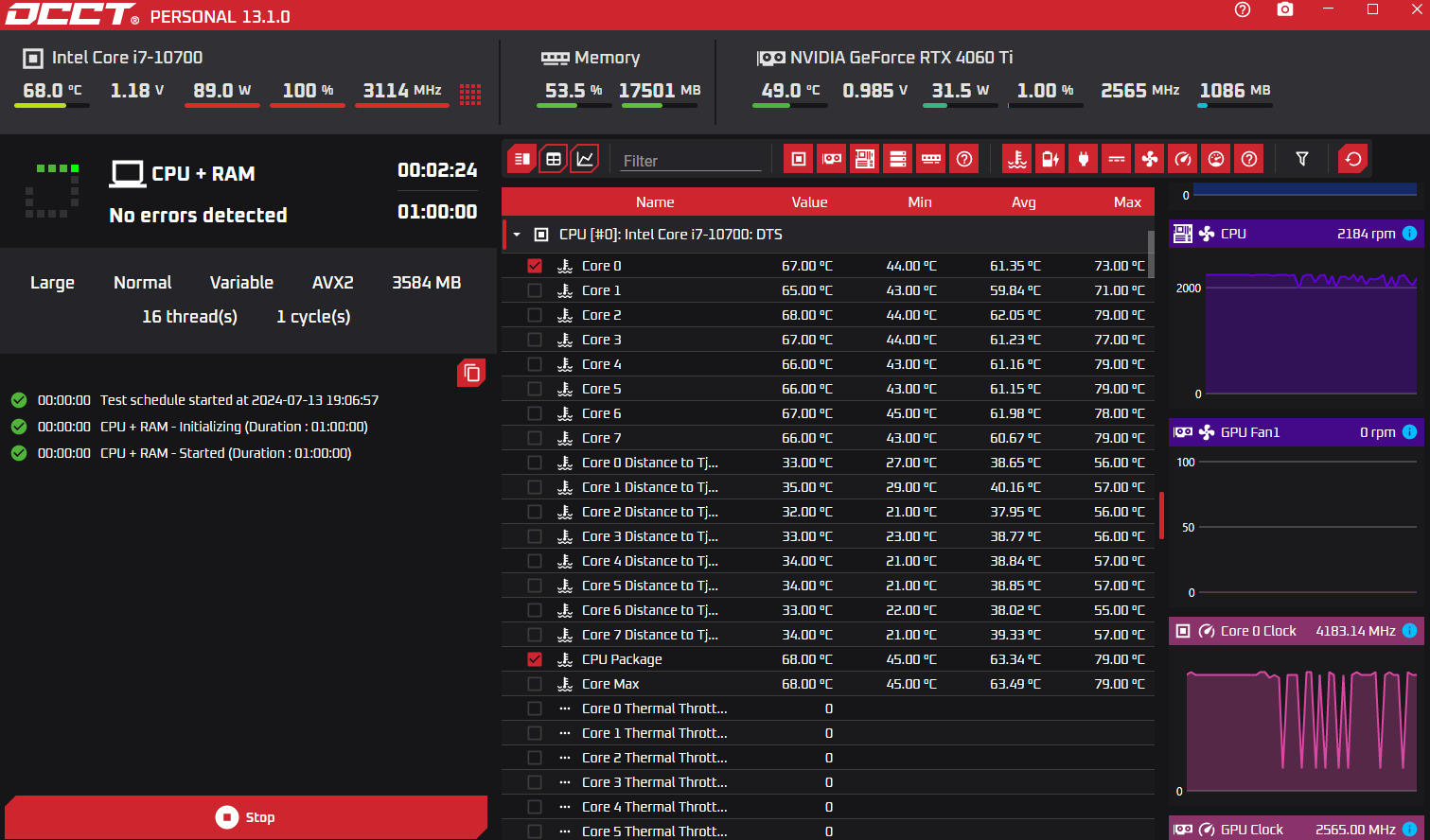Screen dimensions: 1430x840
Task: Toggle the usage gauge filter icon
Action: click(1216, 159)
